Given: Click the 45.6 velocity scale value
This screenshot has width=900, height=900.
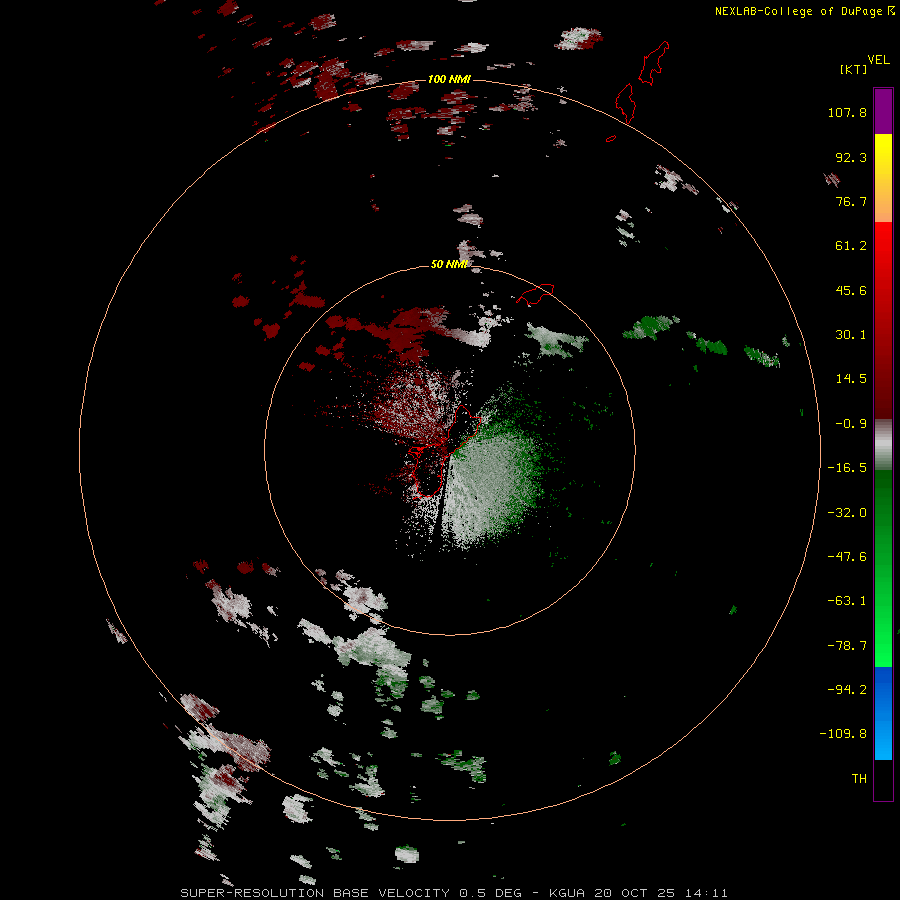Looking at the screenshot, I should tap(851, 290).
